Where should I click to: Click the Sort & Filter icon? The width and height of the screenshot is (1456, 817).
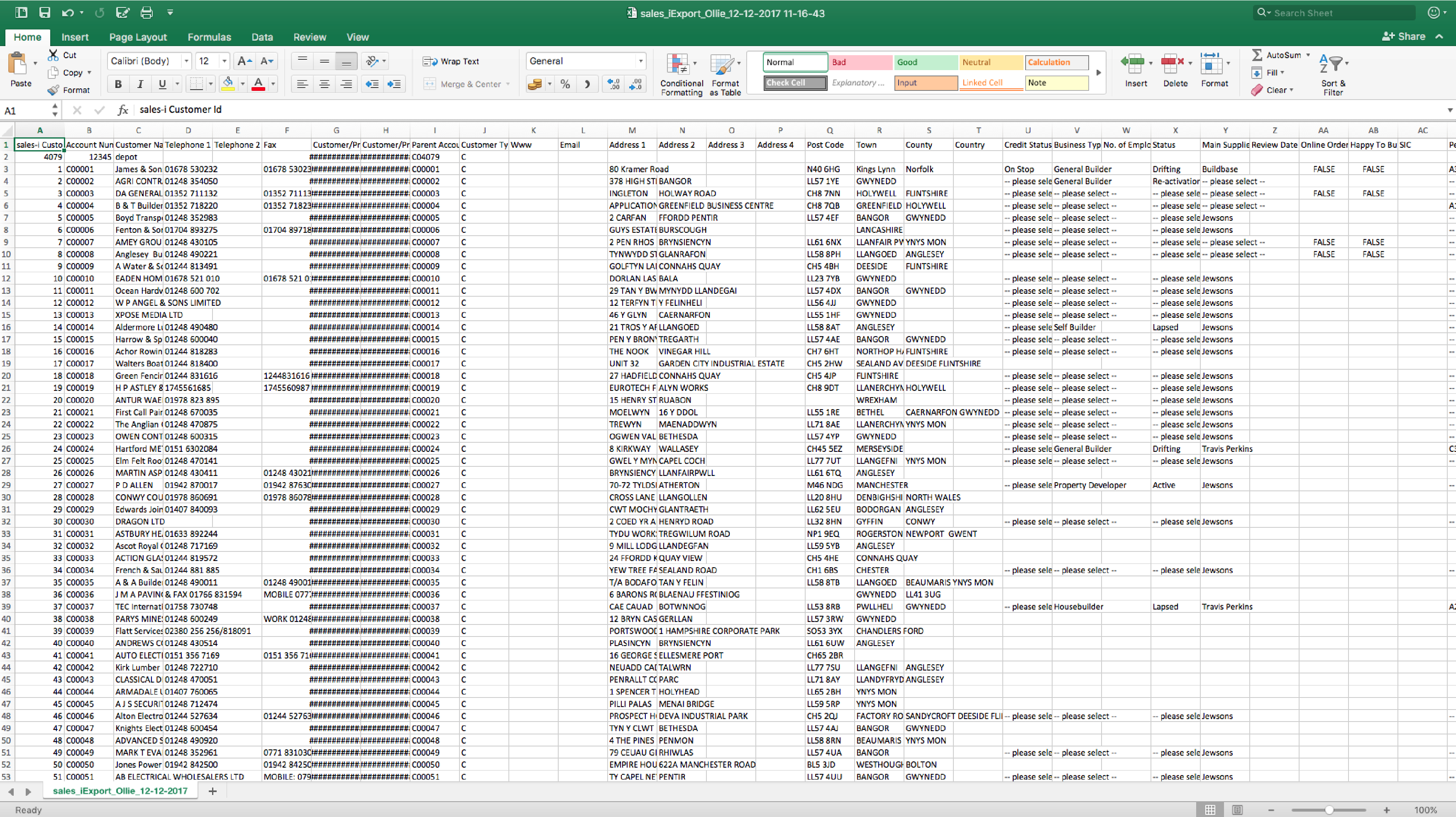tap(1331, 64)
